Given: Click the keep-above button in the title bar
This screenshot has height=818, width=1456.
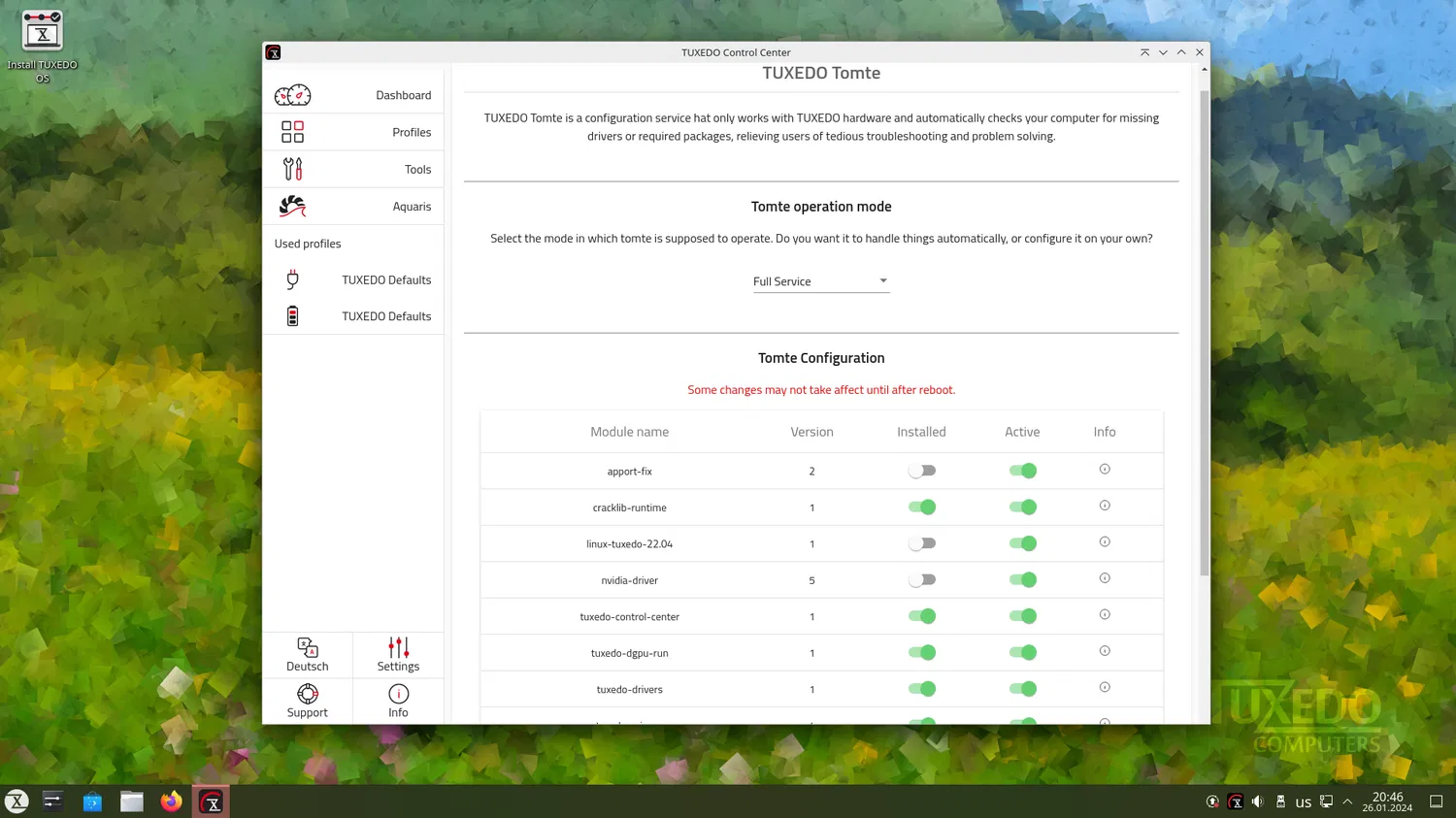Looking at the screenshot, I should click(x=1144, y=52).
